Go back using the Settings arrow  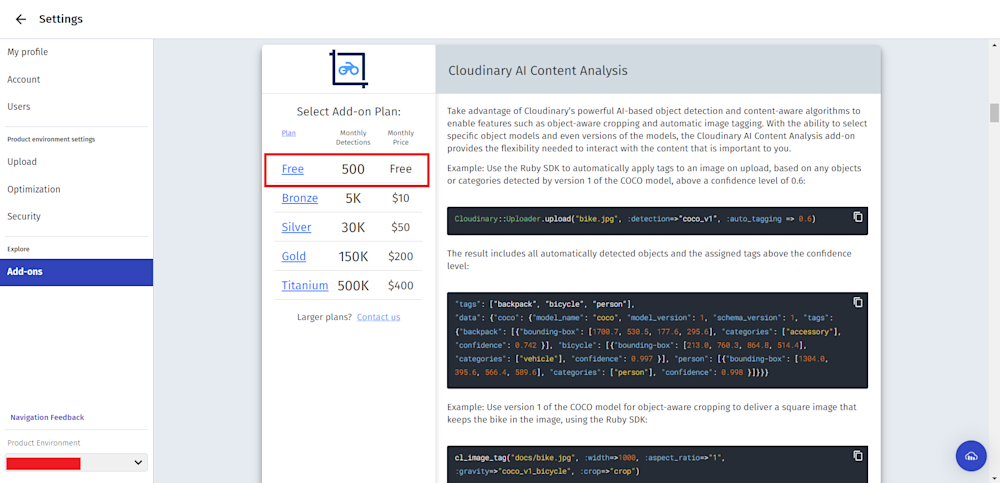click(21, 19)
